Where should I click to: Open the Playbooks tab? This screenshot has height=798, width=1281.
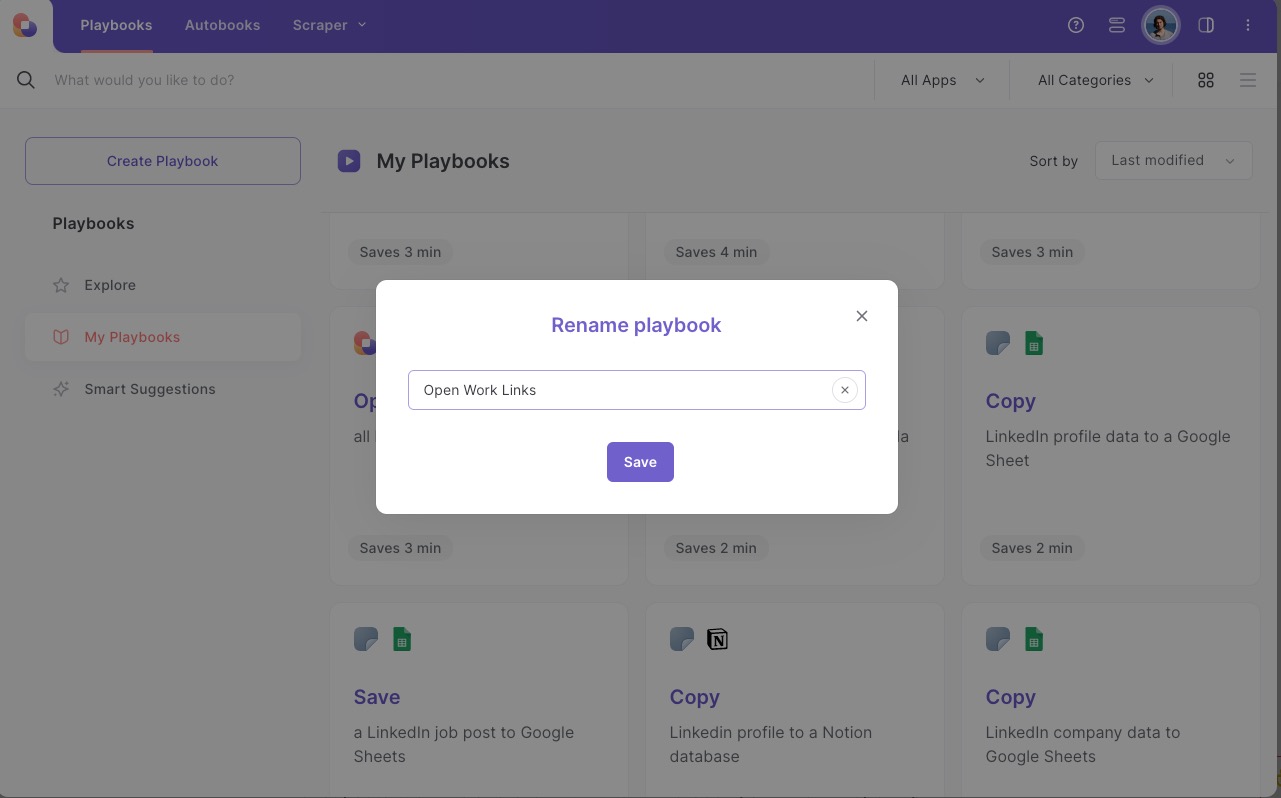coord(116,25)
